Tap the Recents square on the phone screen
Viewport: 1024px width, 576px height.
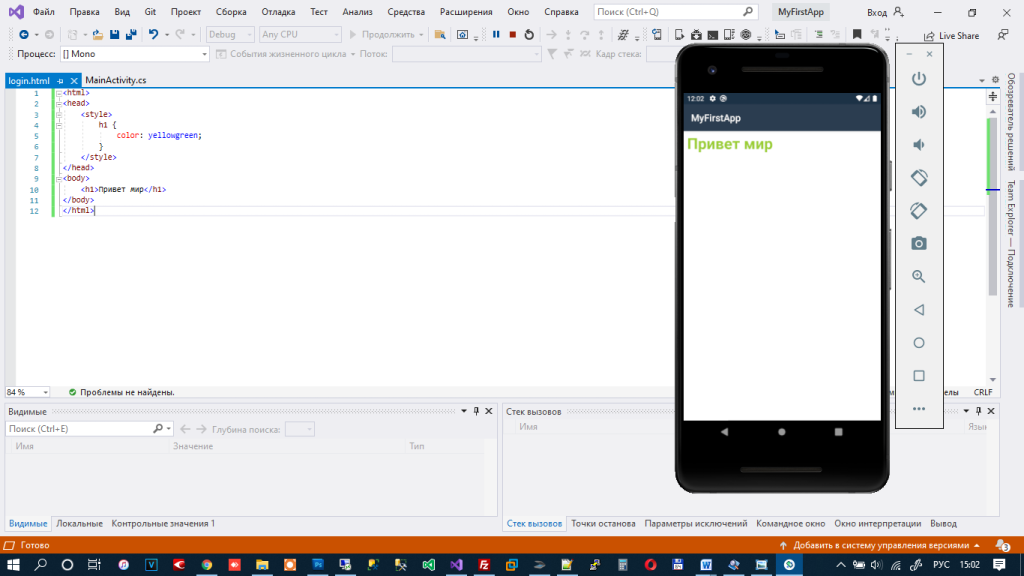pos(839,432)
